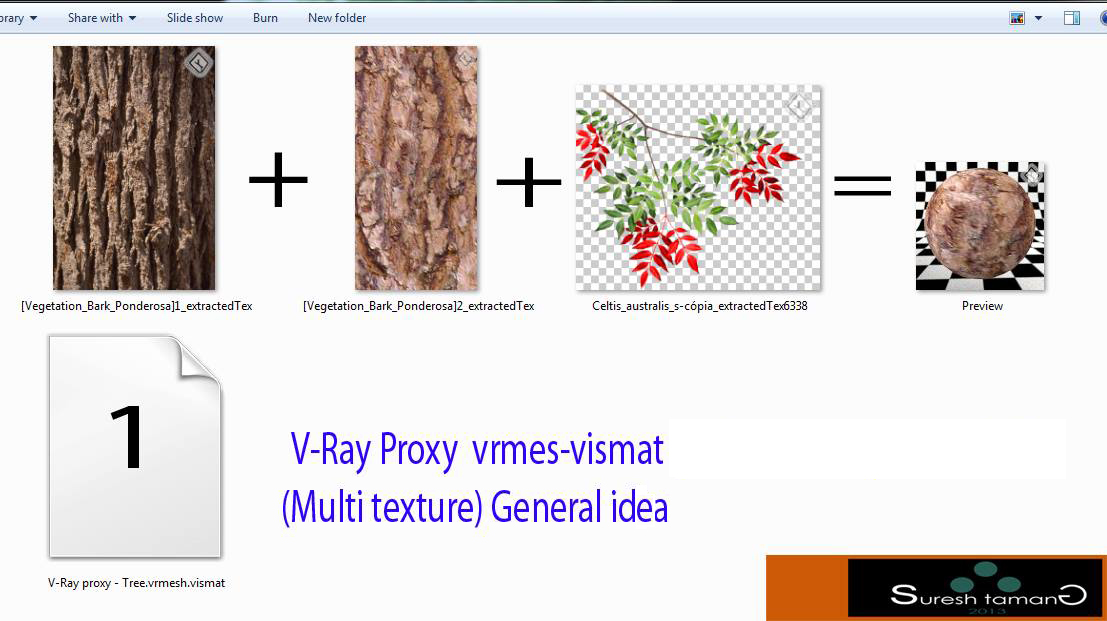
Task: Select the Preview filename label
Action: click(x=981, y=306)
